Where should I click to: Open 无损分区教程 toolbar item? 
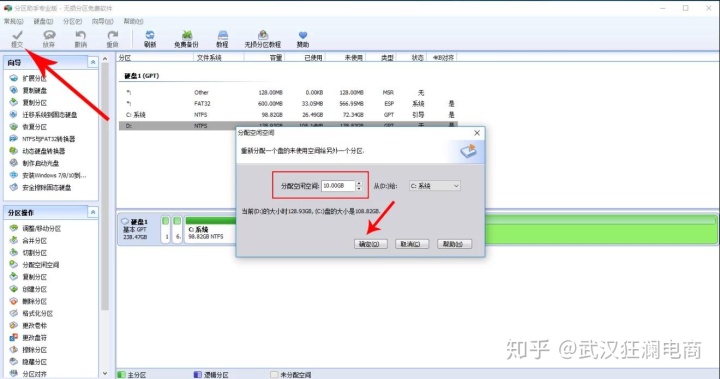point(263,39)
